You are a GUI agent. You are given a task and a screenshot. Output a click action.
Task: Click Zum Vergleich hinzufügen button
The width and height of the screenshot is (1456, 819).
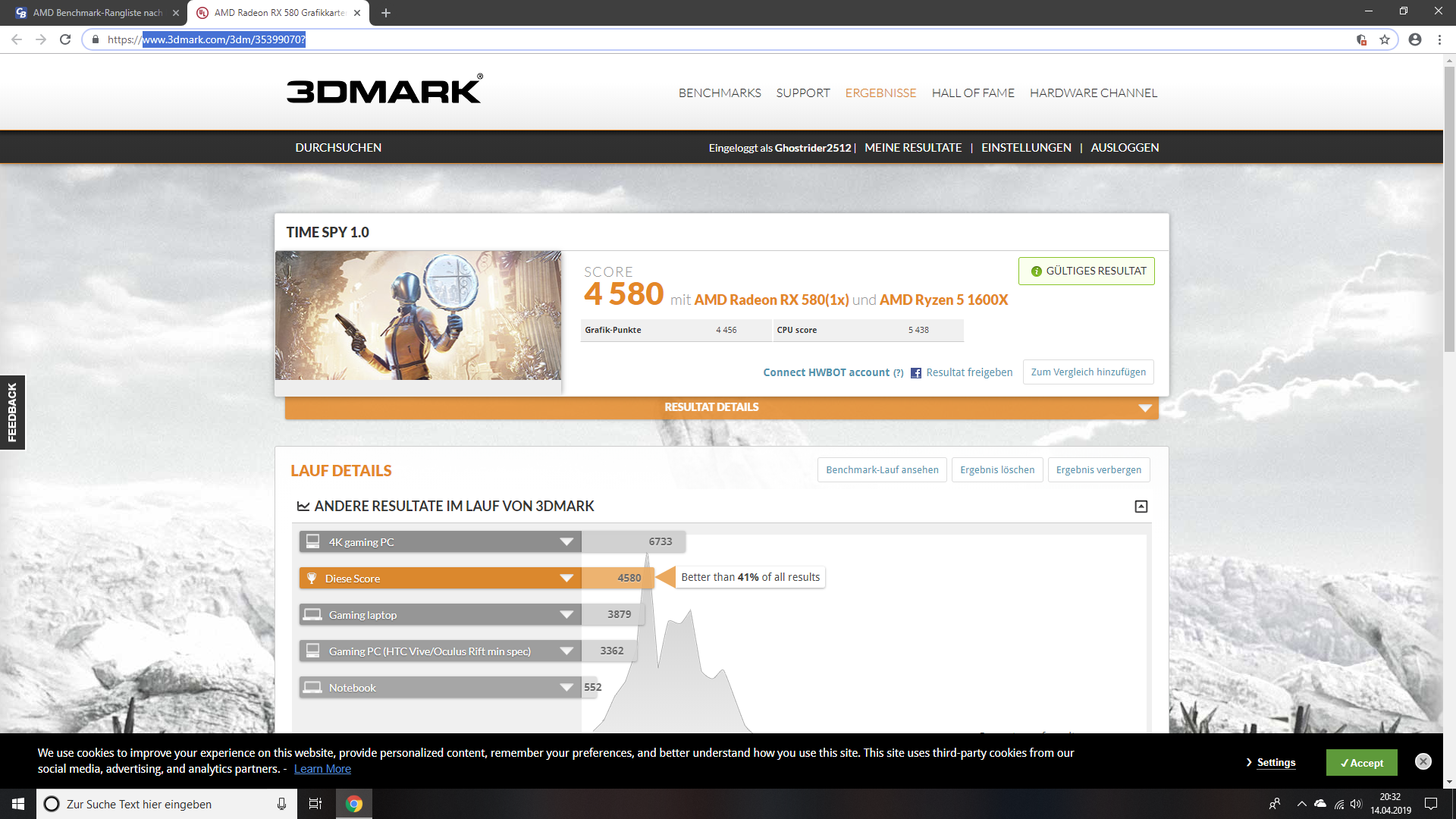coord(1087,372)
